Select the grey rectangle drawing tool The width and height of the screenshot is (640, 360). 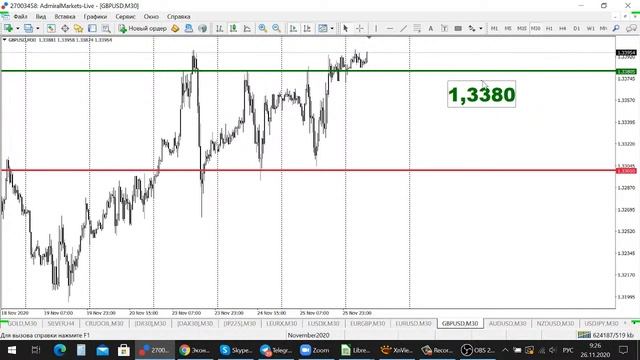[x=458, y=28]
